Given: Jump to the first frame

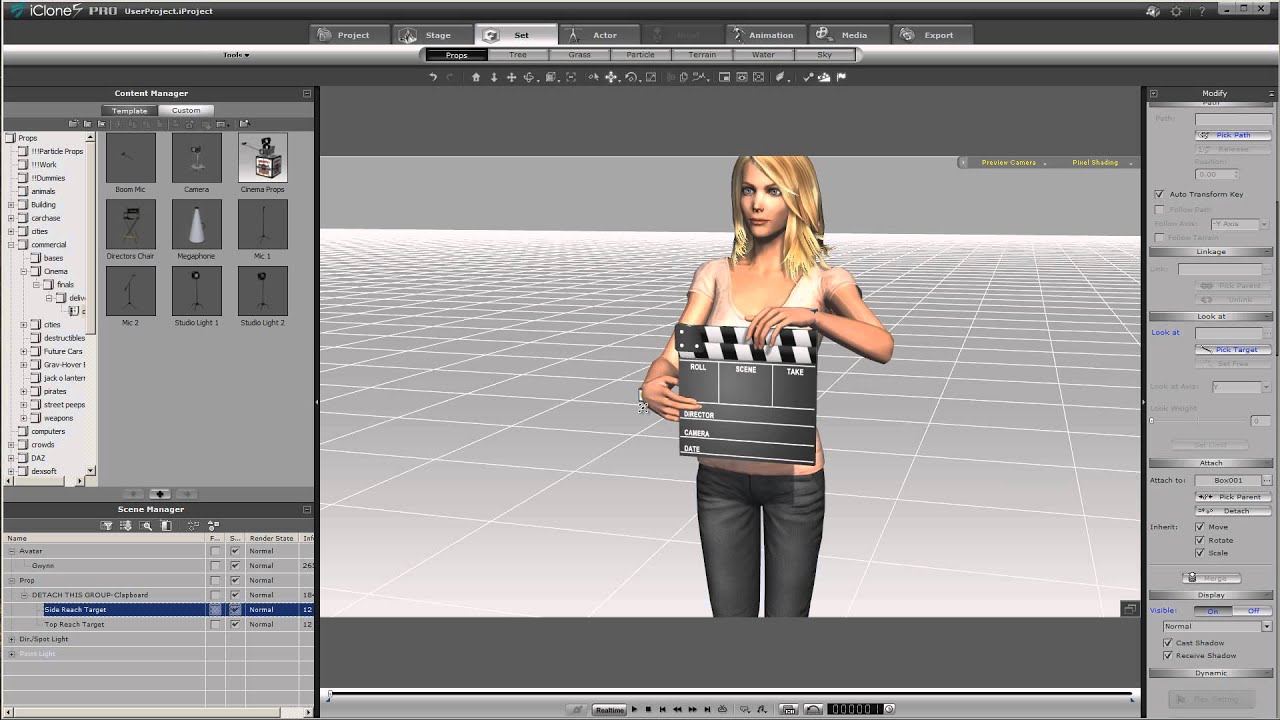Looking at the screenshot, I should coord(662,709).
